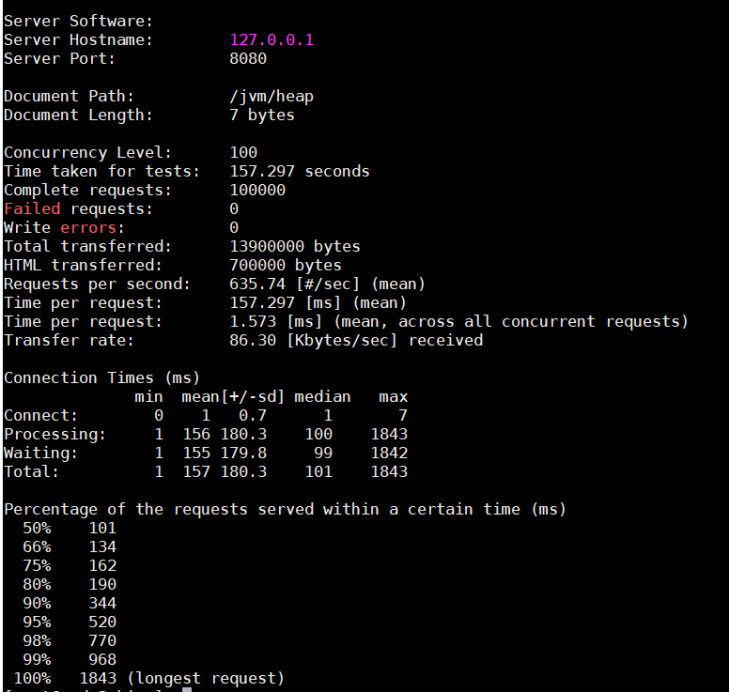Click the 50% percentile value 101
The height and width of the screenshot is (692, 729).
pos(103,528)
